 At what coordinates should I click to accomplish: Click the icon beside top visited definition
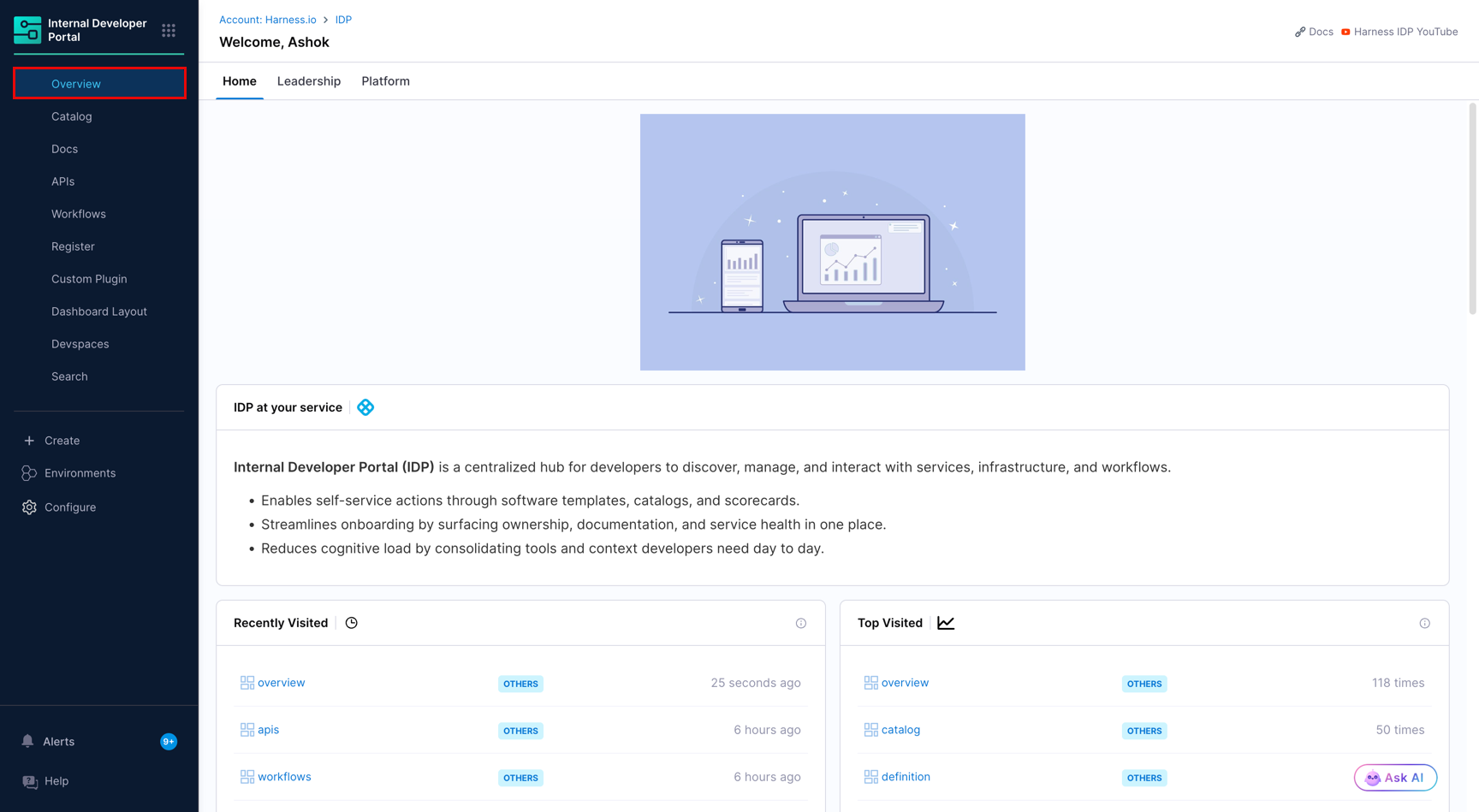[x=871, y=777]
